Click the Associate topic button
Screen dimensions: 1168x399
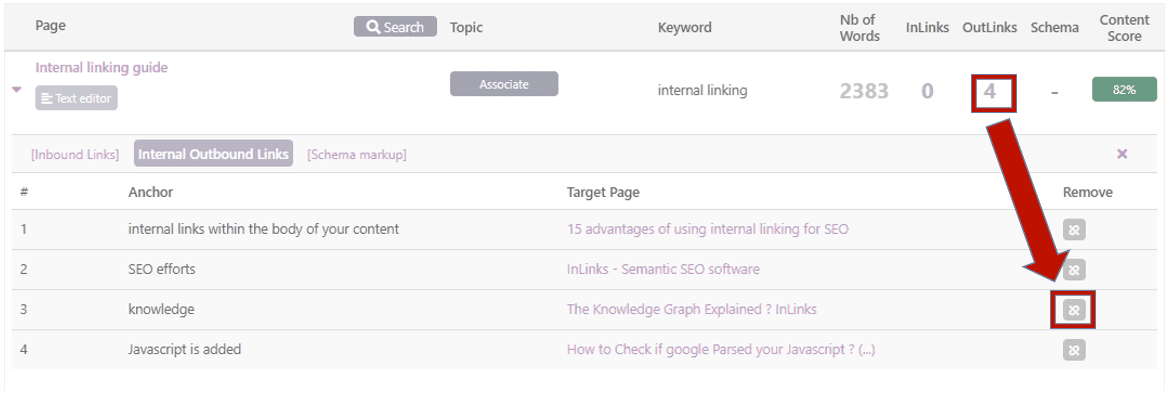coord(504,84)
